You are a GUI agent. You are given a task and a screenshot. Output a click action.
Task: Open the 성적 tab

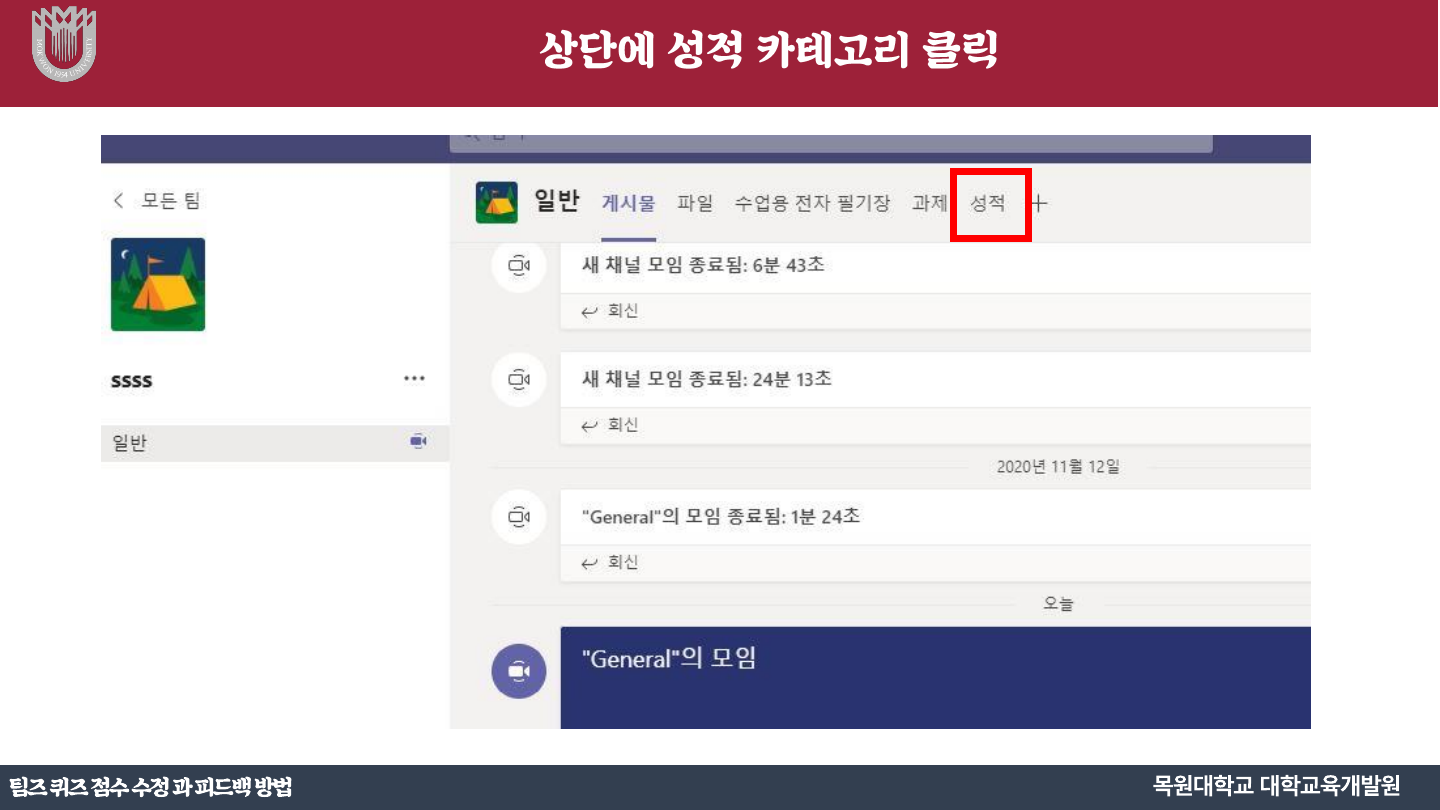988,204
